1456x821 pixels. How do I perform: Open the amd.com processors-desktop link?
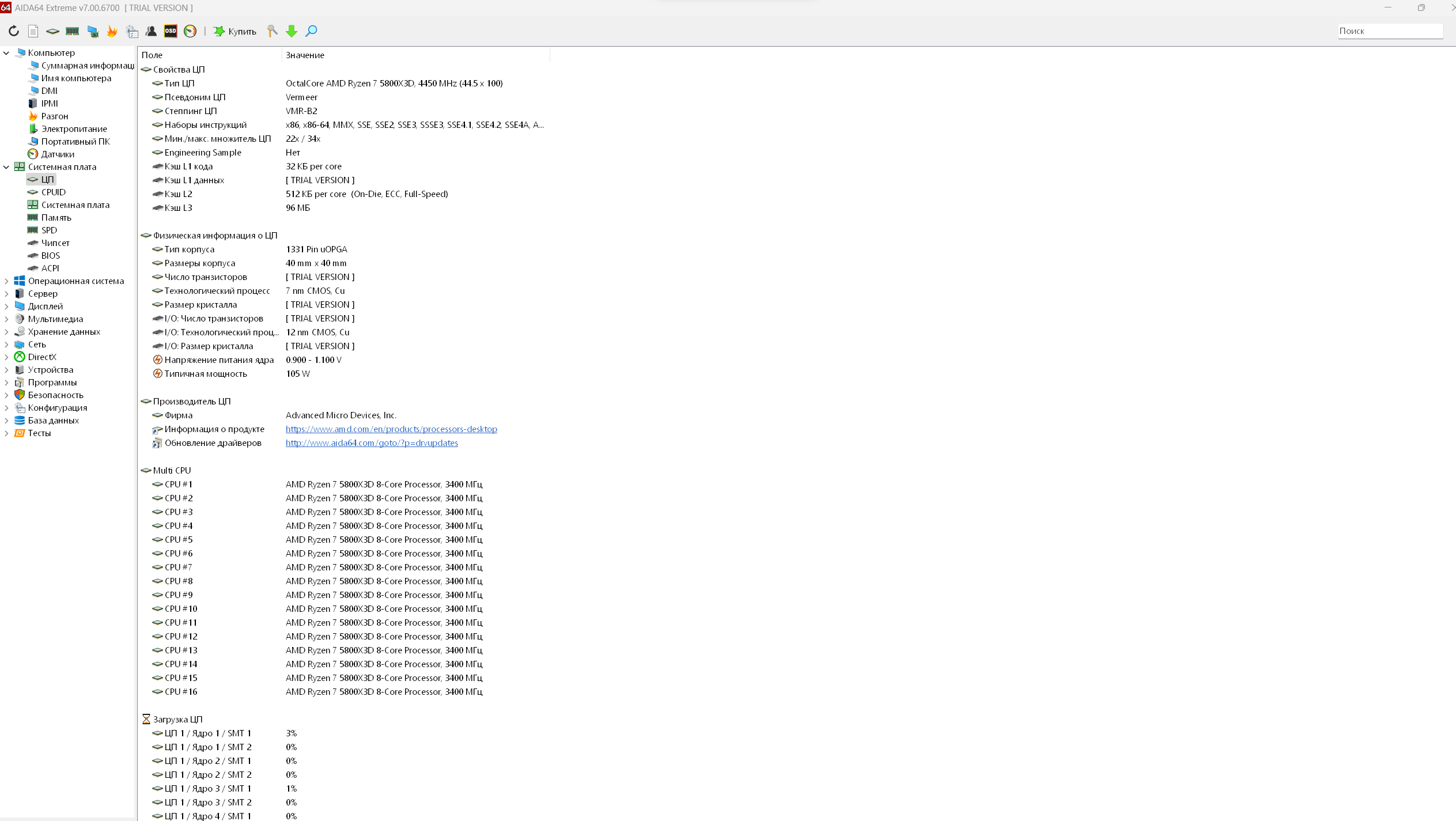pyautogui.click(x=391, y=429)
